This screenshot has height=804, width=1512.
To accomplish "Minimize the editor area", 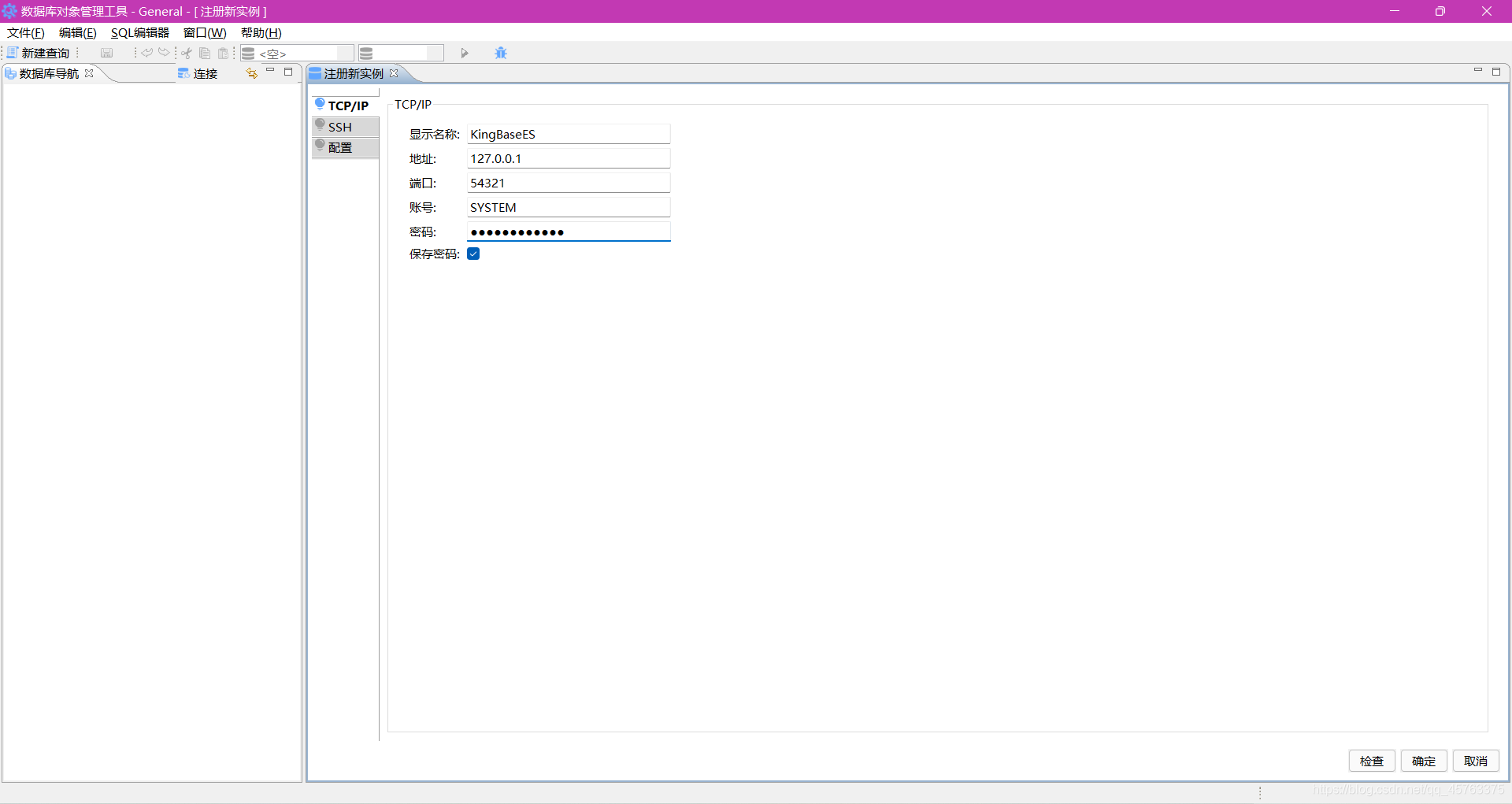I will [x=1478, y=71].
